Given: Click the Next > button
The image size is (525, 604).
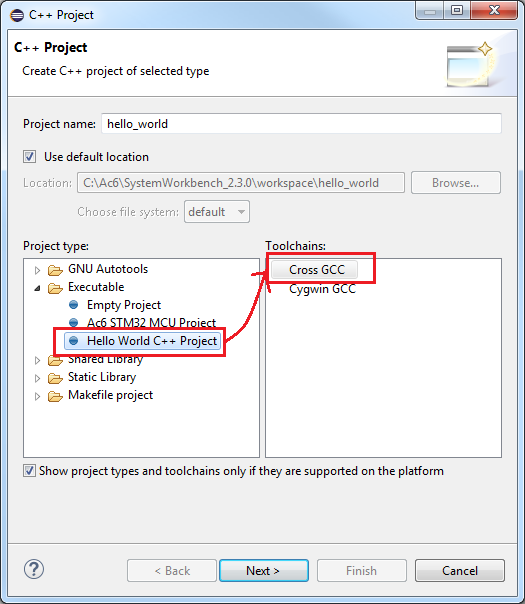Looking at the screenshot, I should [264, 570].
